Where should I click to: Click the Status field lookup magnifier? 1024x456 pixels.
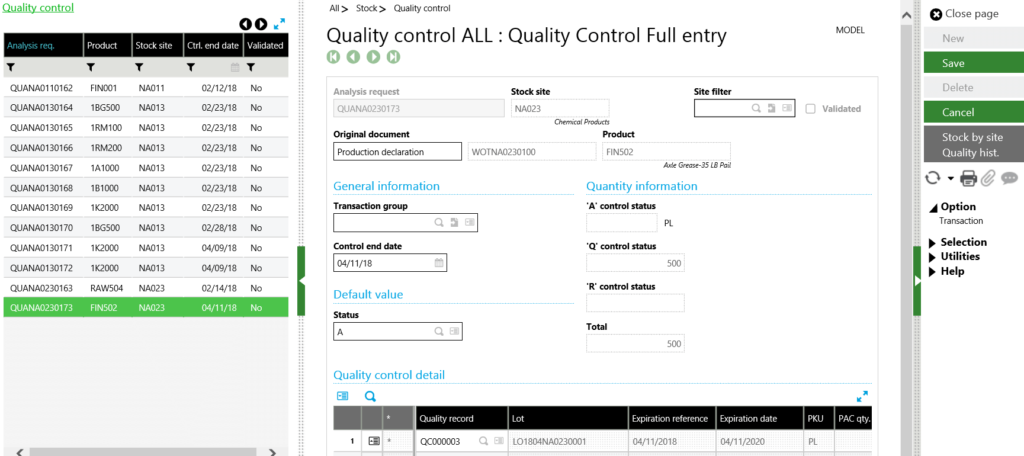439,332
